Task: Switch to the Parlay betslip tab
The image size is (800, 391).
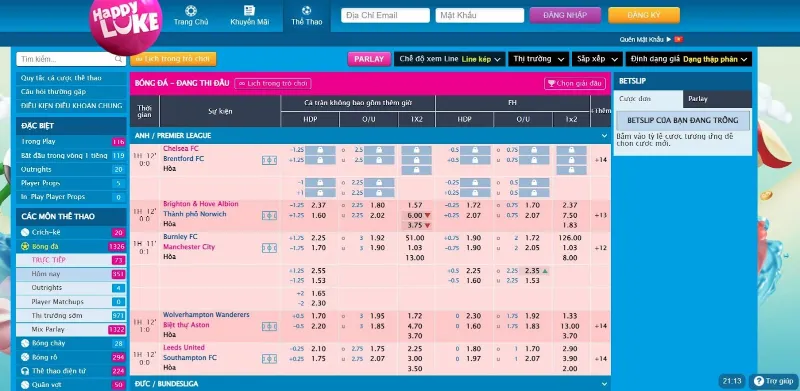Action: point(717,99)
